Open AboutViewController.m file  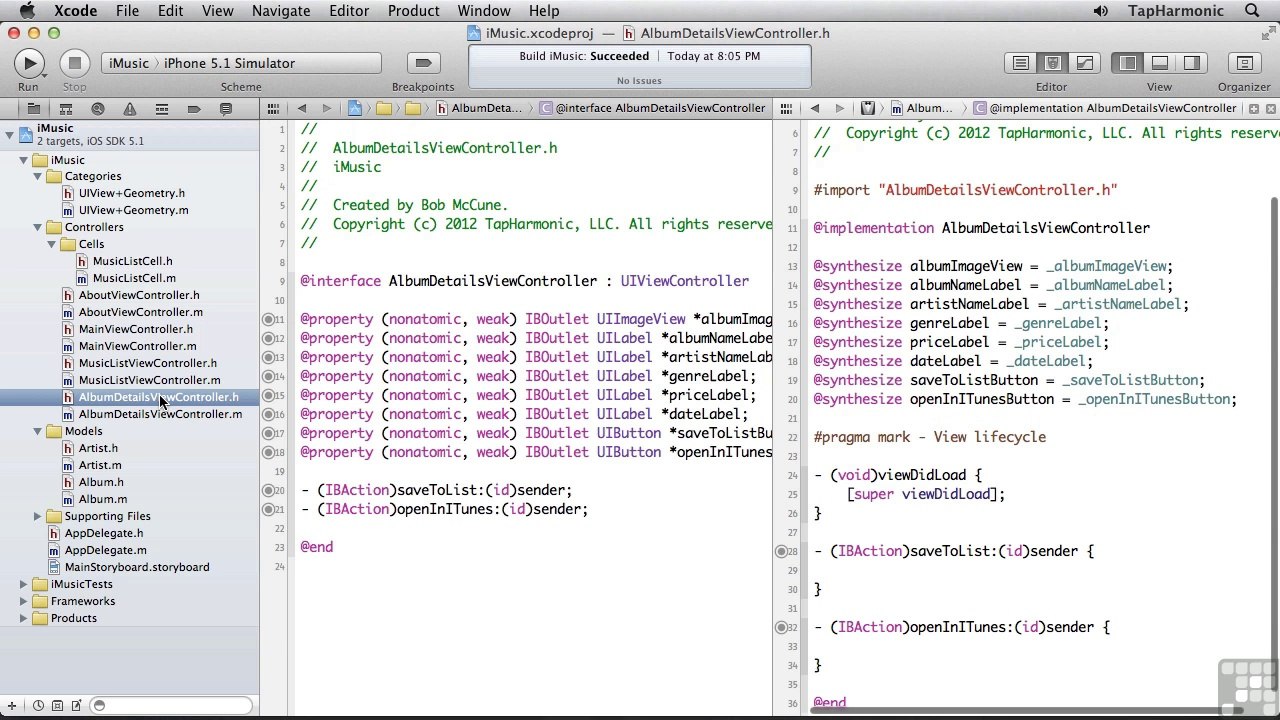click(139, 312)
